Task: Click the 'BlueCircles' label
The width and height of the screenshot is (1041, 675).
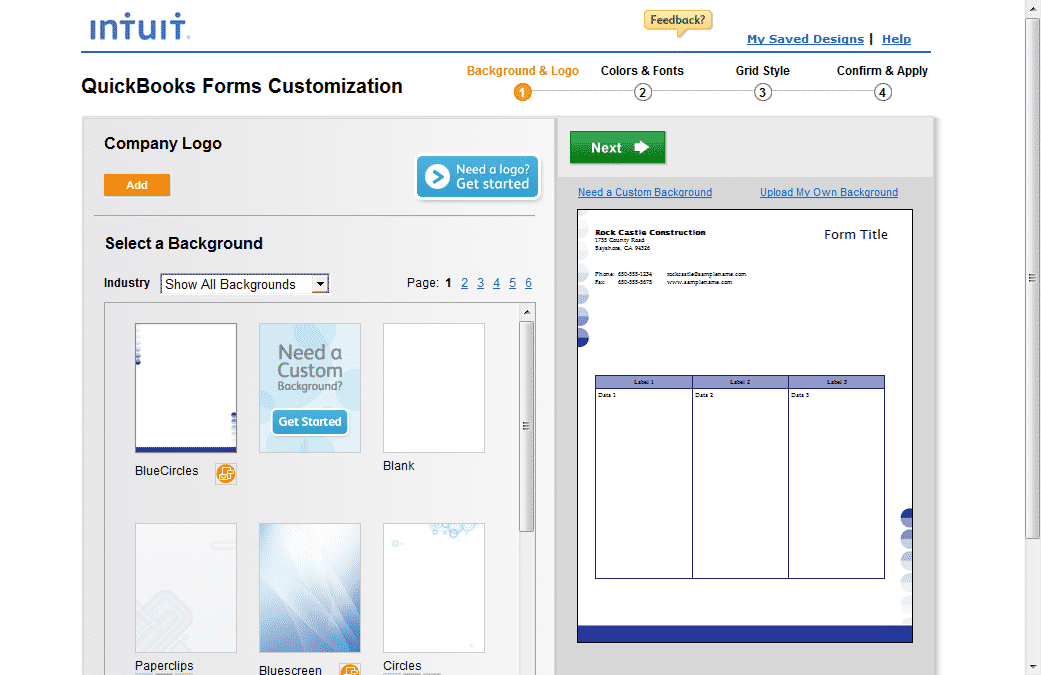Action: pyautogui.click(x=167, y=471)
